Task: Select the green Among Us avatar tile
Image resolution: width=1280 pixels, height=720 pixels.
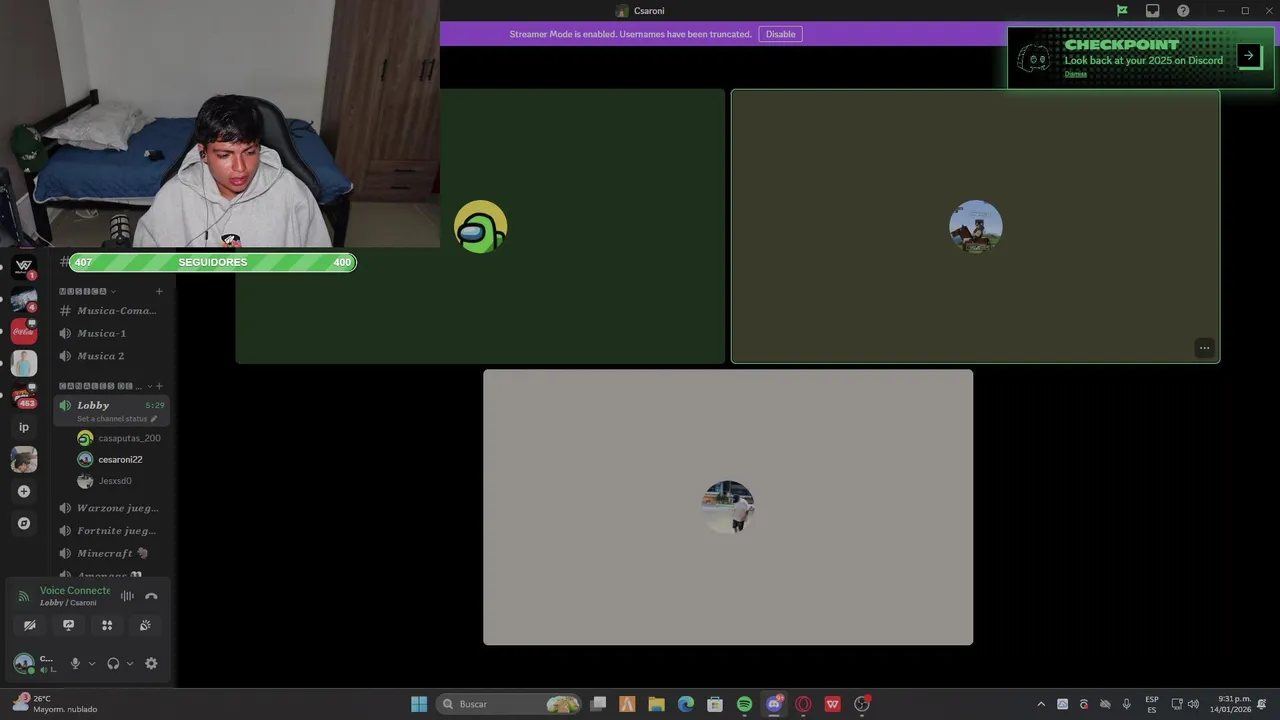Action: (480, 226)
